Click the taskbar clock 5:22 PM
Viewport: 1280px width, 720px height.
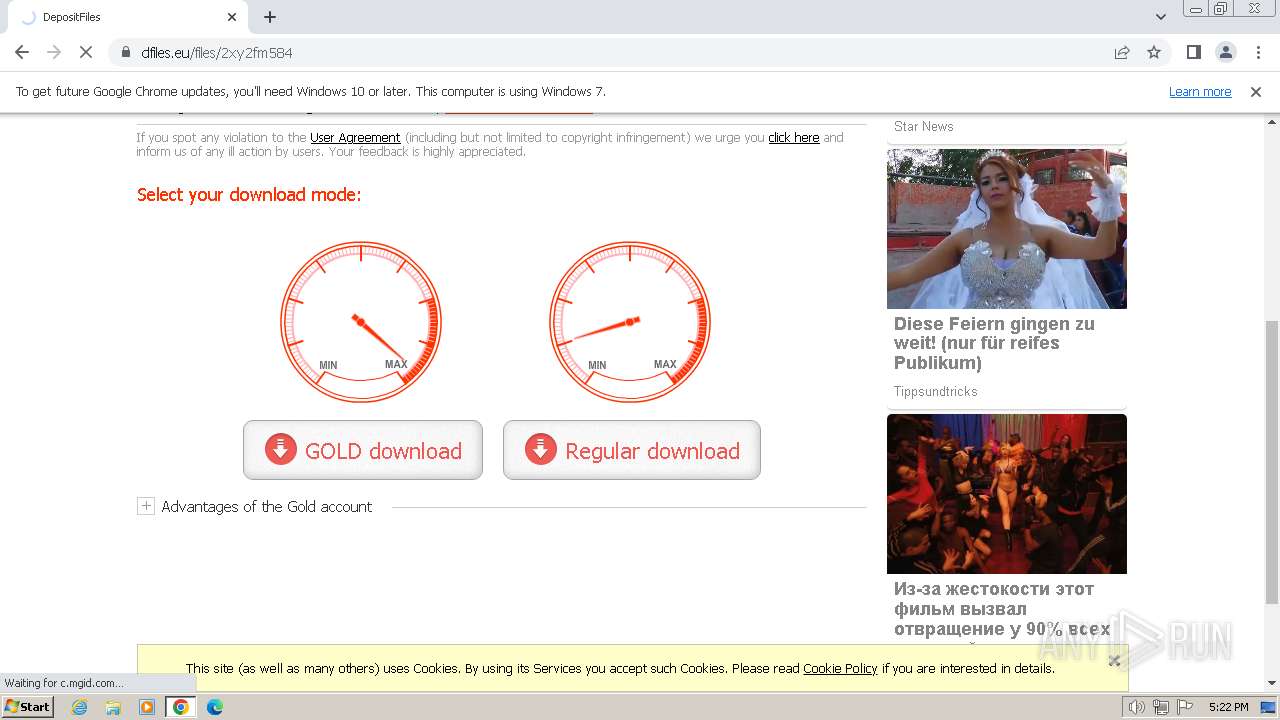[1228, 707]
